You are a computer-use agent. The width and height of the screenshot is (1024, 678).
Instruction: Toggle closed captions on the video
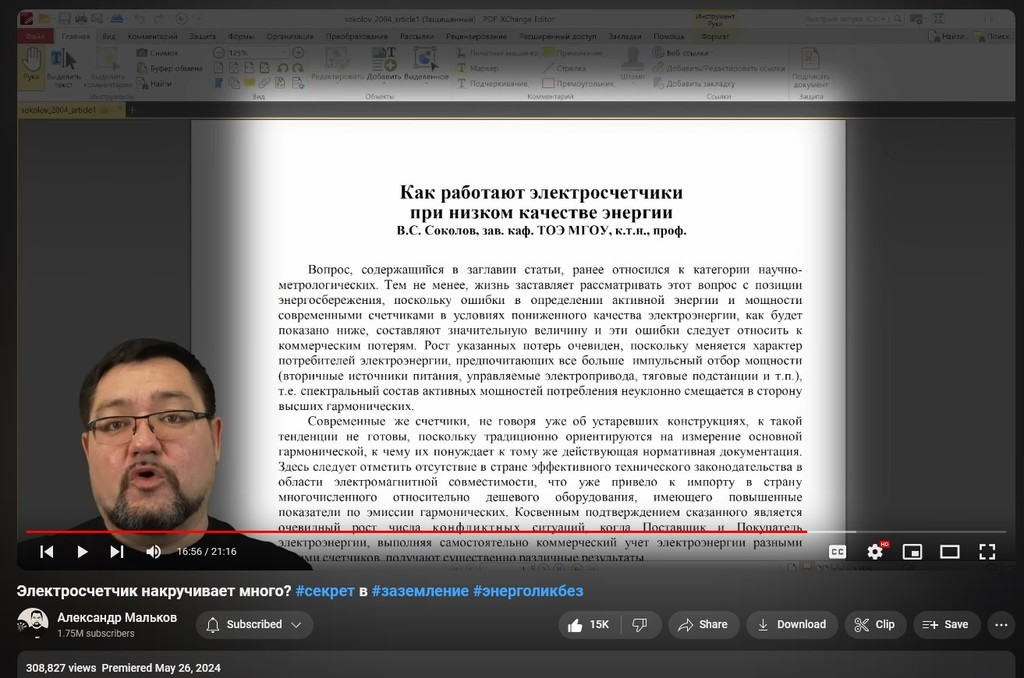tap(838, 551)
